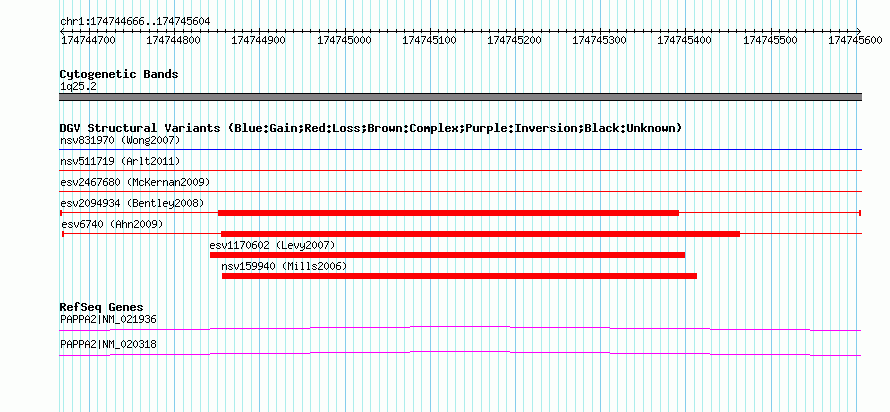Open variant label esv2094934 (Bentley2008)
Screen dimensions: 890x412
132,203
